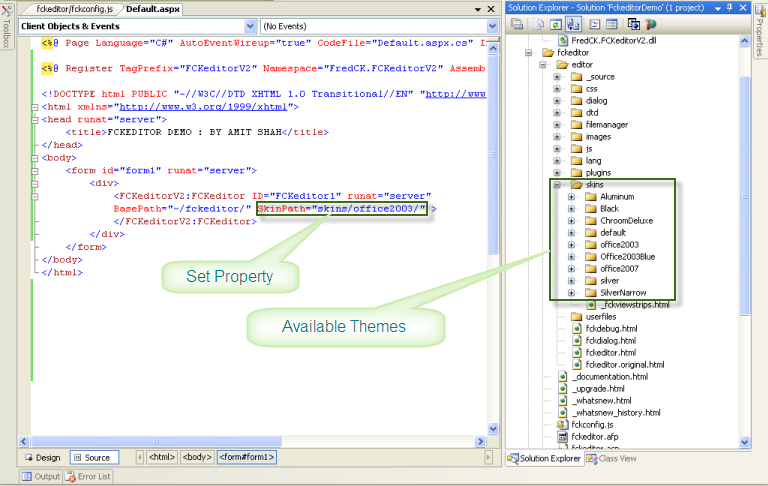
Task: Toggle auto-hide pin on Solution Explorer
Action: pos(730,7)
